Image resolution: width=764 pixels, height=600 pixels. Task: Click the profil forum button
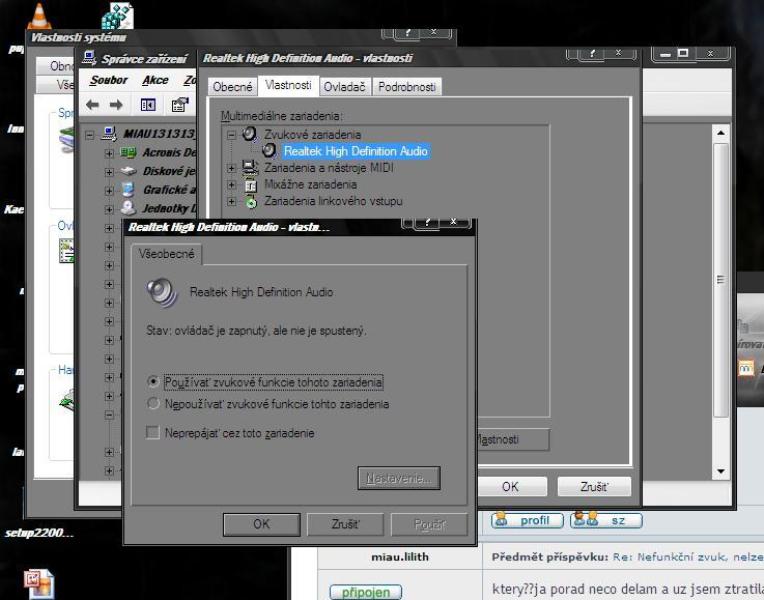tap(527, 520)
